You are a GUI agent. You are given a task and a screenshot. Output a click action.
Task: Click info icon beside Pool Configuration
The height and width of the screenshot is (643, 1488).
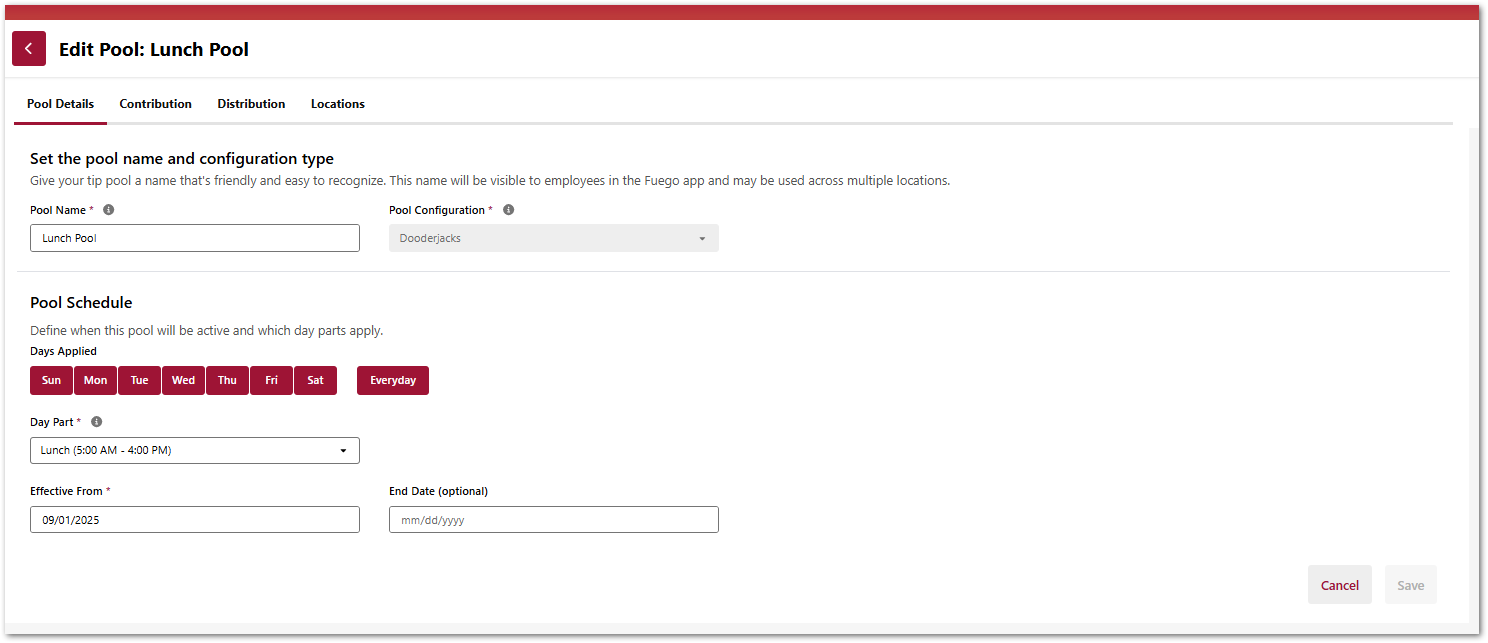[508, 210]
